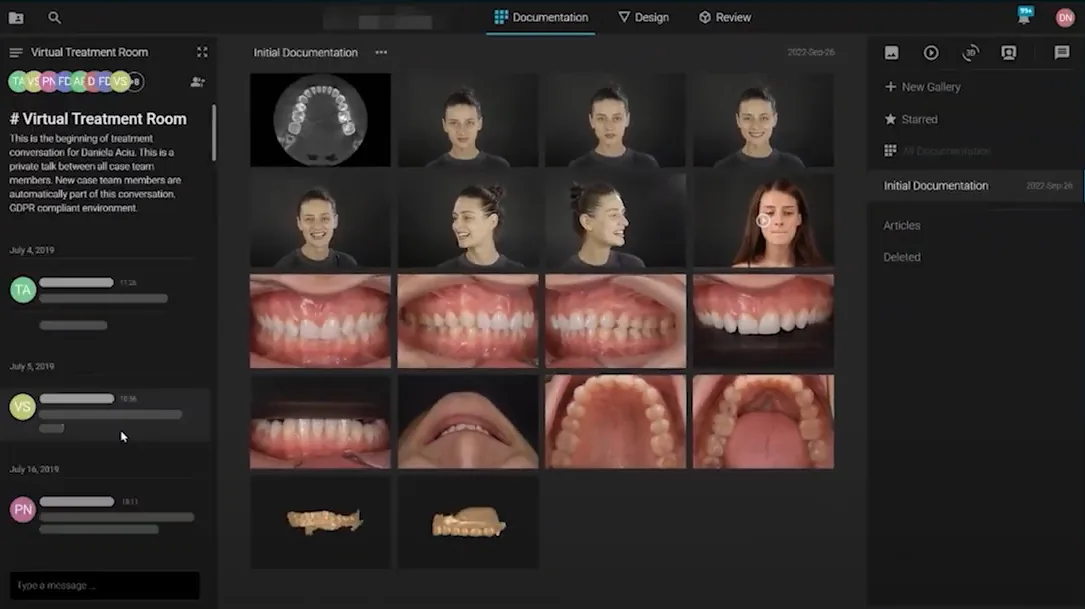
Task: Open the Deleted section
Action: (902, 257)
